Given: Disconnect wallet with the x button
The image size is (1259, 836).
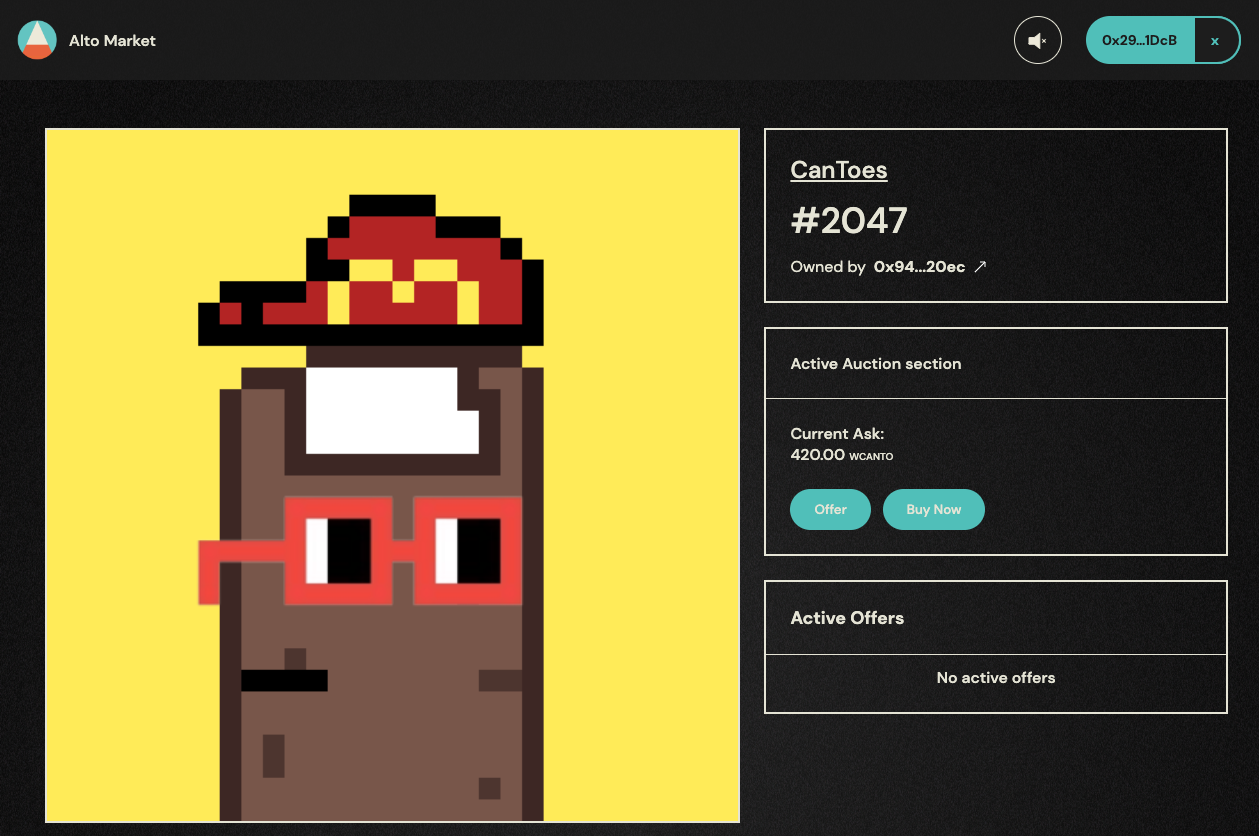Looking at the screenshot, I should coord(1215,41).
